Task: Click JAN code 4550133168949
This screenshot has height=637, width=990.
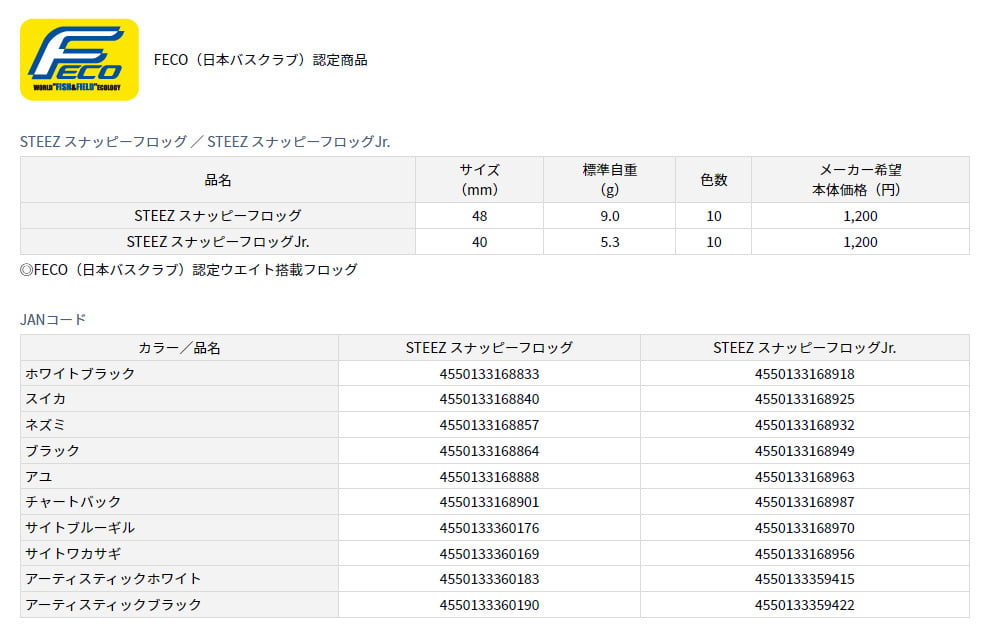Action: [x=804, y=451]
